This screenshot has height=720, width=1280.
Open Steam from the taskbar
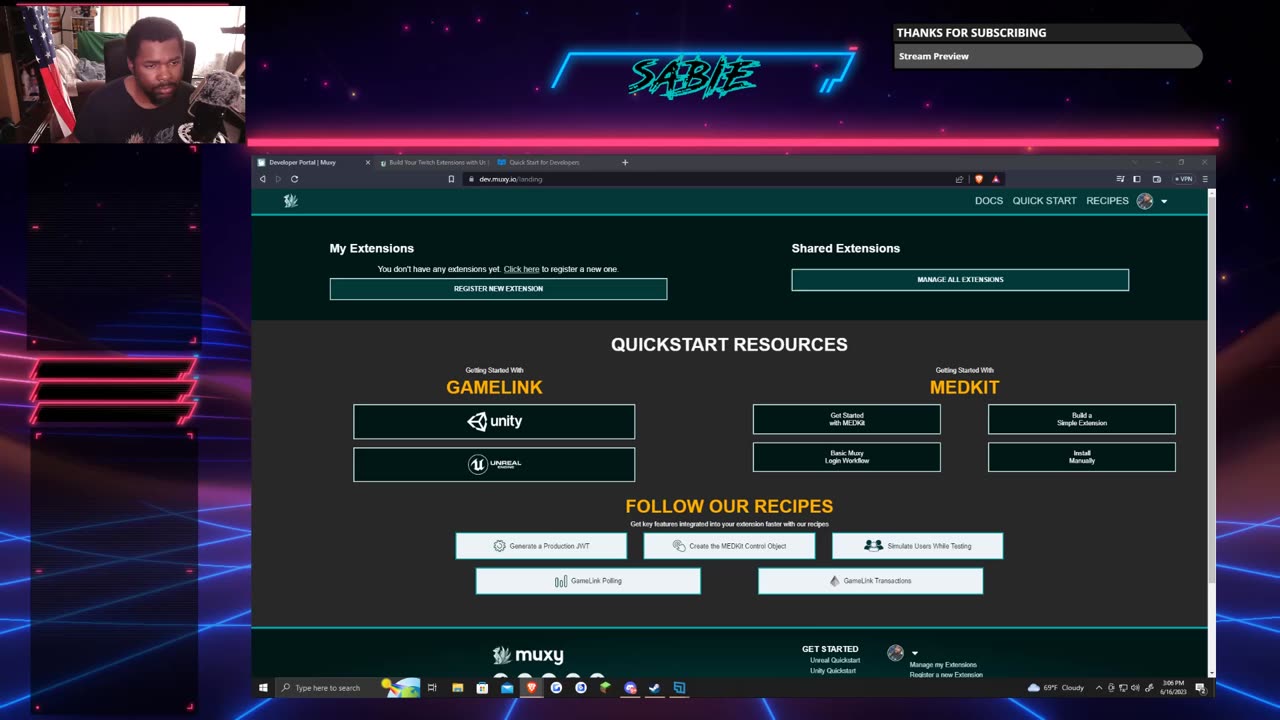coord(654,688)
